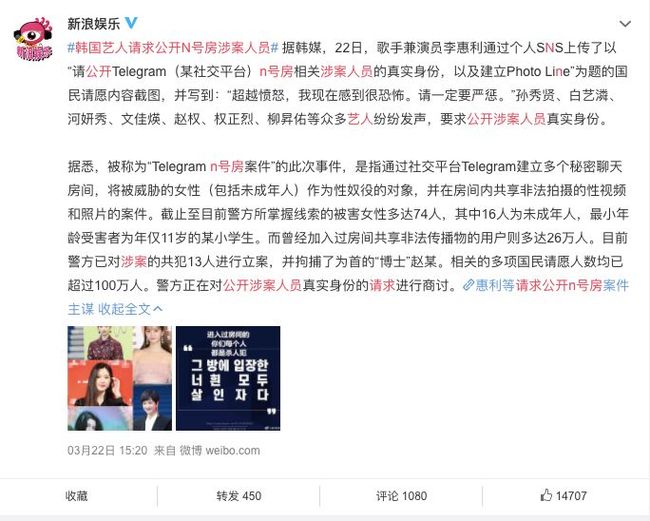650x521 pixels.
Task: Click the 微博 weibo.com source link
Action: (x=220, y=451)
